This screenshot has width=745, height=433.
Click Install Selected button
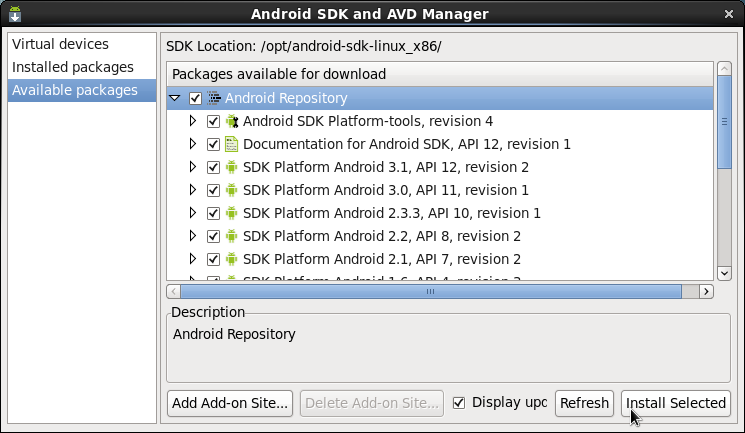[x=676, y=404]
